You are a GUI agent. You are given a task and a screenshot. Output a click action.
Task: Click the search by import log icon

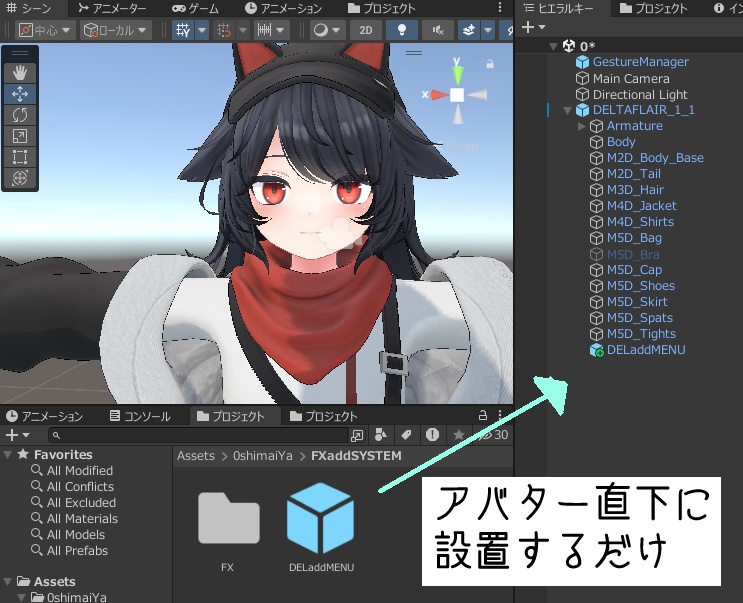(432, 434)
